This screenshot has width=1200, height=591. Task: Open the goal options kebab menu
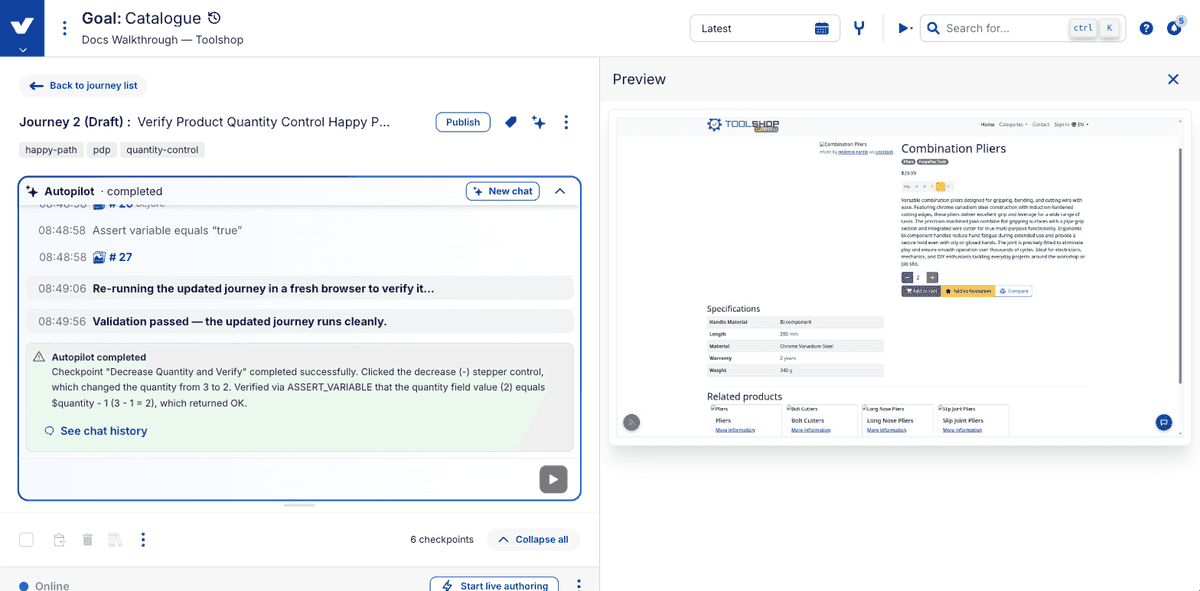[65, 28]
